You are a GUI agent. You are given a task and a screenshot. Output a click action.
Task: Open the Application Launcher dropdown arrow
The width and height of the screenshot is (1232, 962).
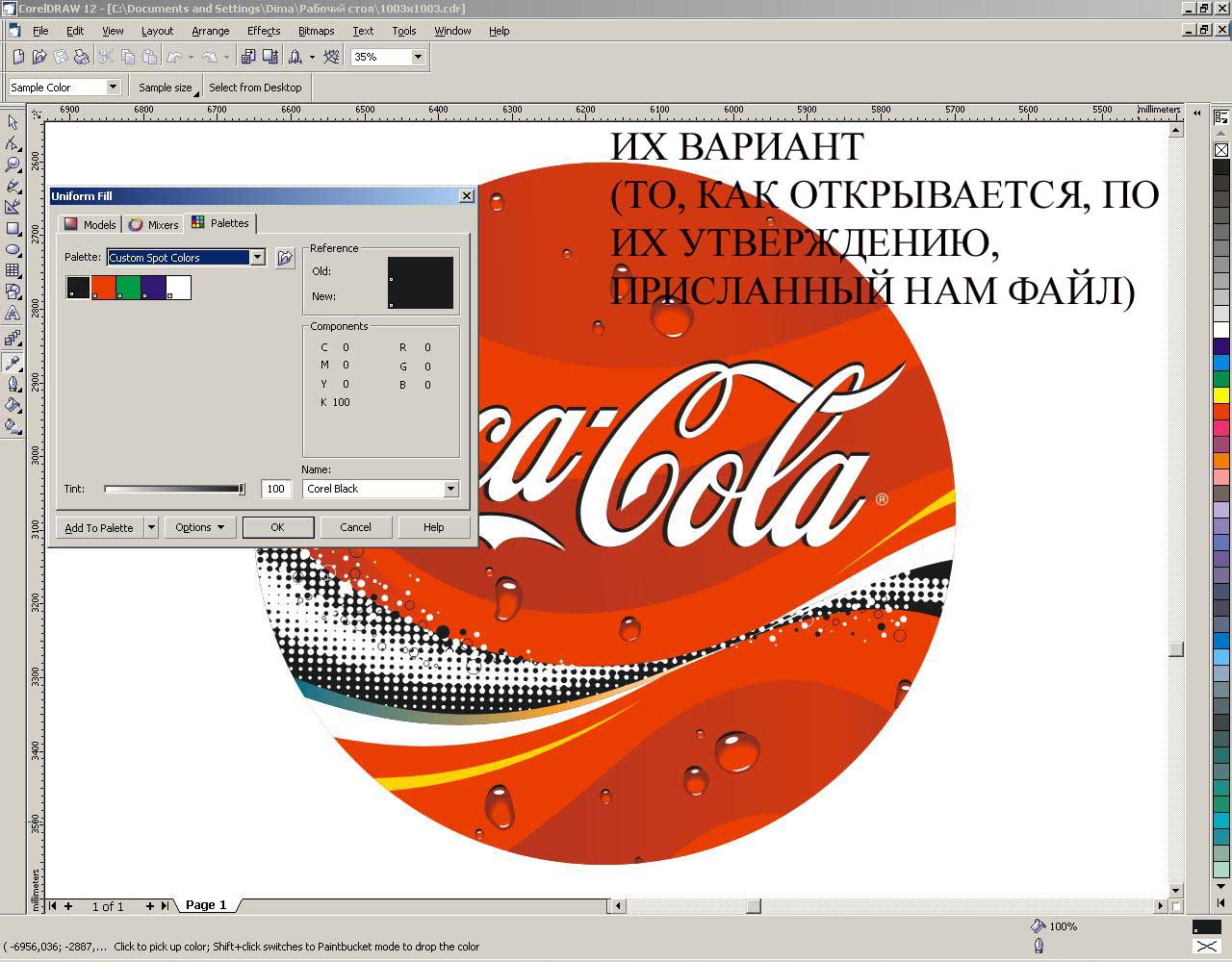tap(312, 57)
